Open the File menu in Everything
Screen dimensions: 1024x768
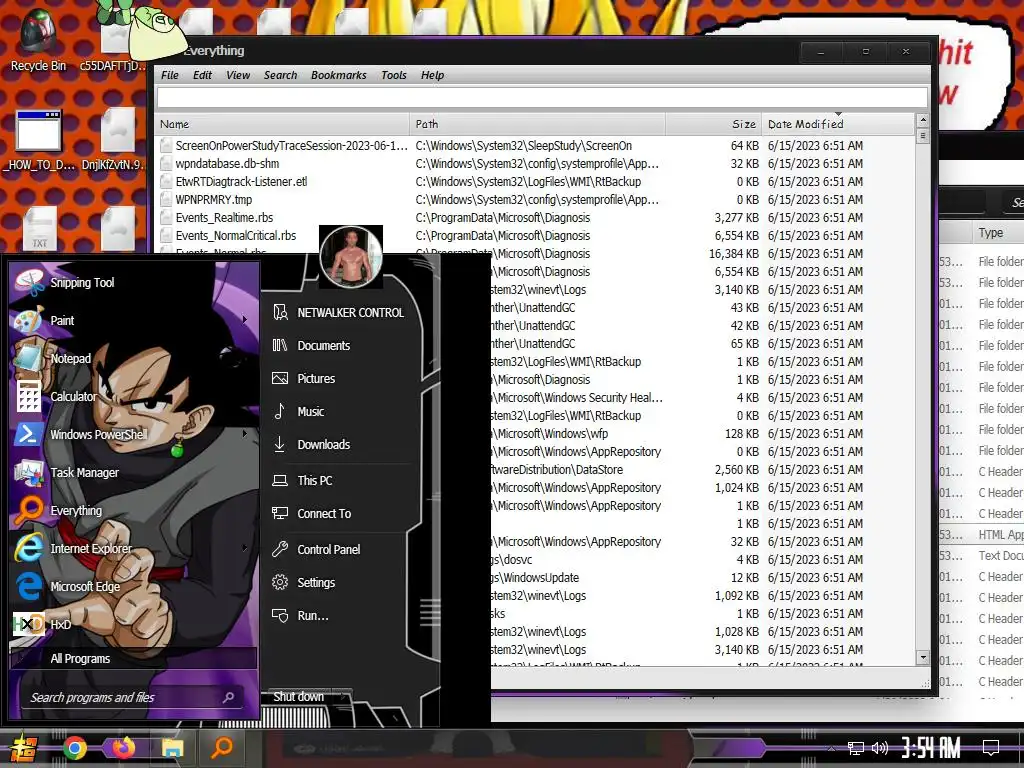[170, 75]
